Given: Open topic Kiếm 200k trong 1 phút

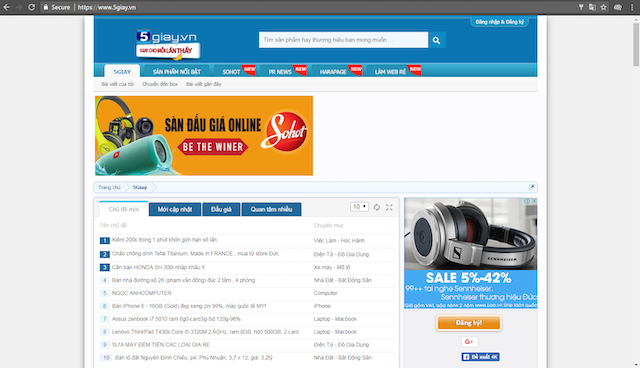Looking at the screenshot, I should pos(164,240).
